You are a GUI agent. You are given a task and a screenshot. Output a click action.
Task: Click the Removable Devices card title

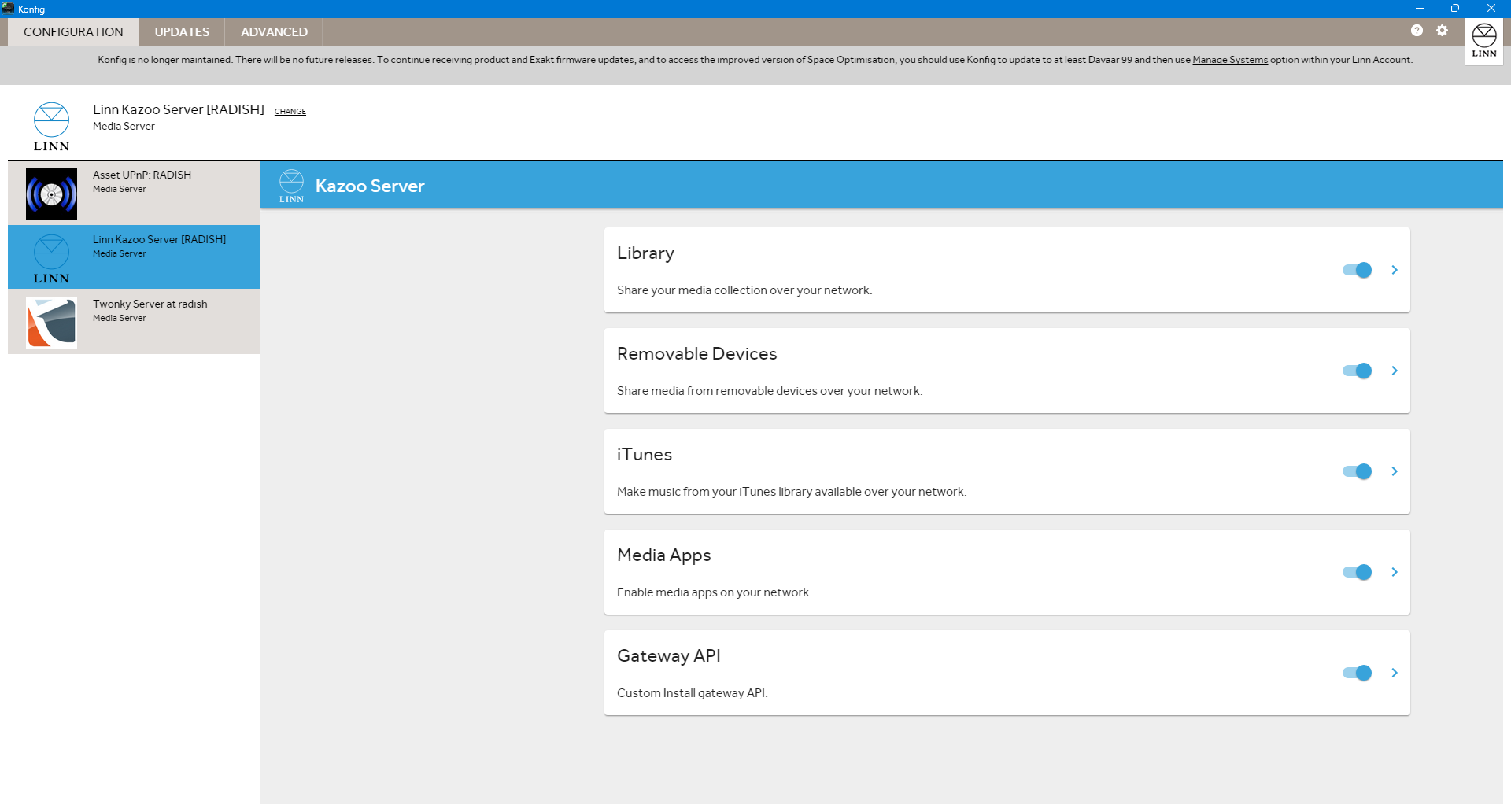696,354
